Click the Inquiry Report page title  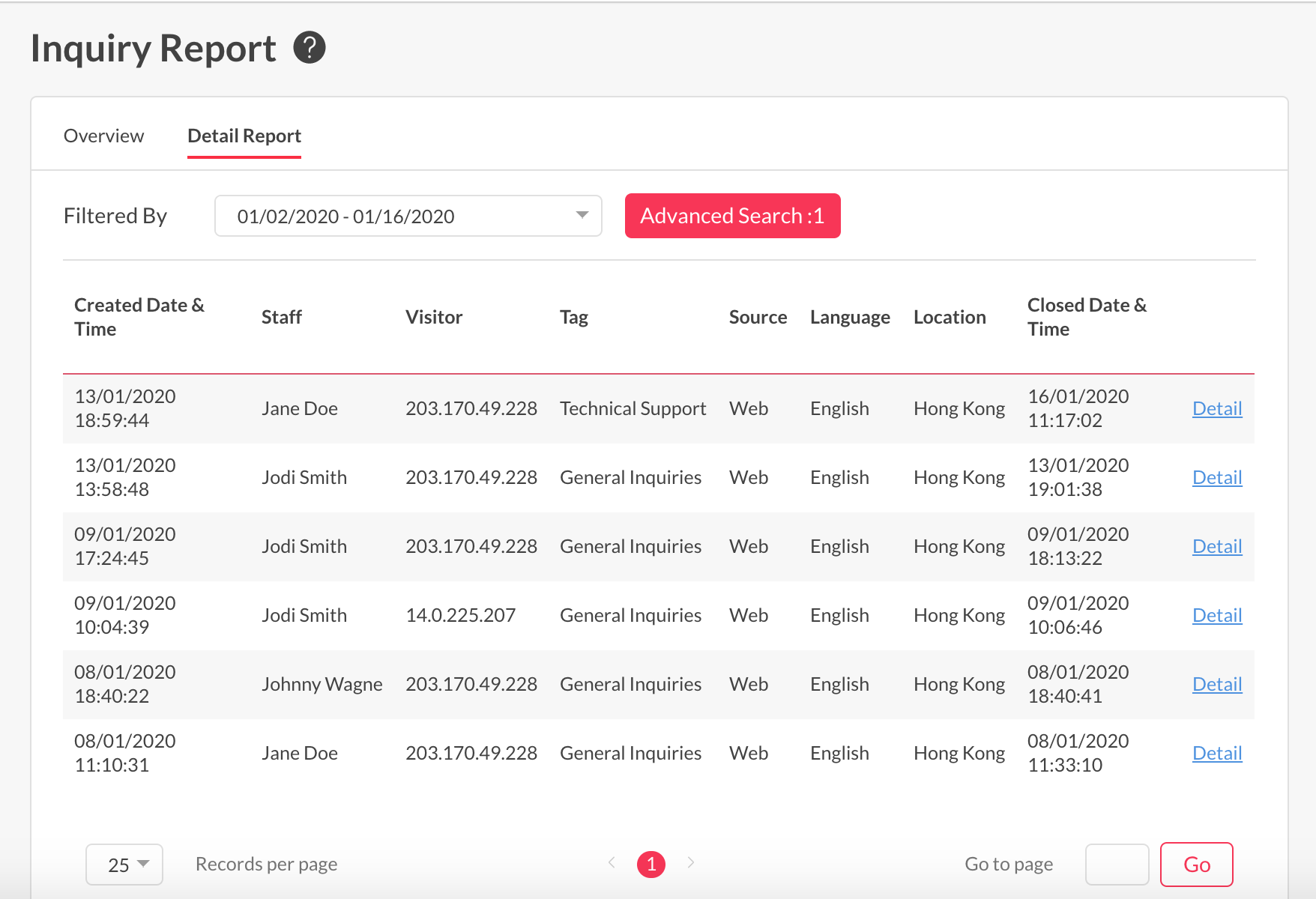[154, 49]
